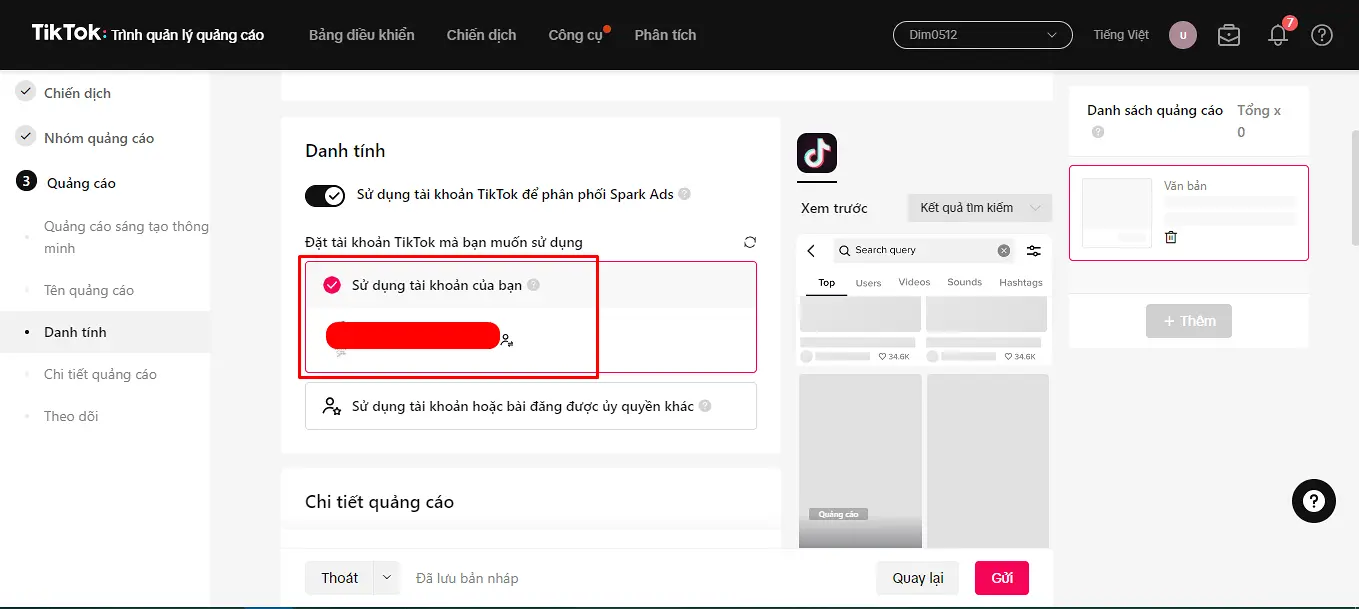Switch to Hashtags tab in preview
This screenshot has width=1359, height=609.
pyautogui.click(x=1021, y=283)
